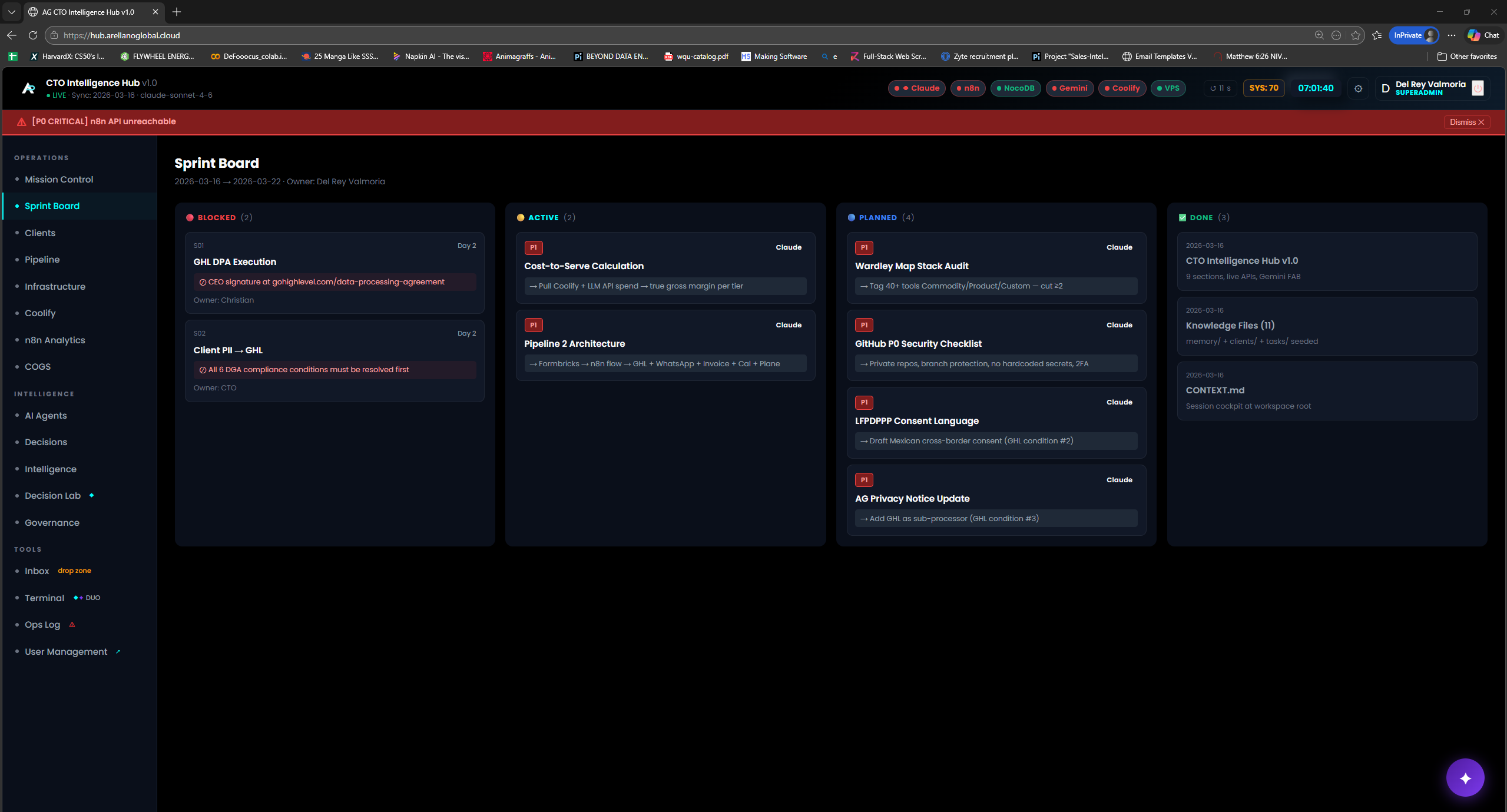Screen dimensions: 1507x812
Task: Click the yellow ACTIVE column status dot
Action: click(521, 217)
